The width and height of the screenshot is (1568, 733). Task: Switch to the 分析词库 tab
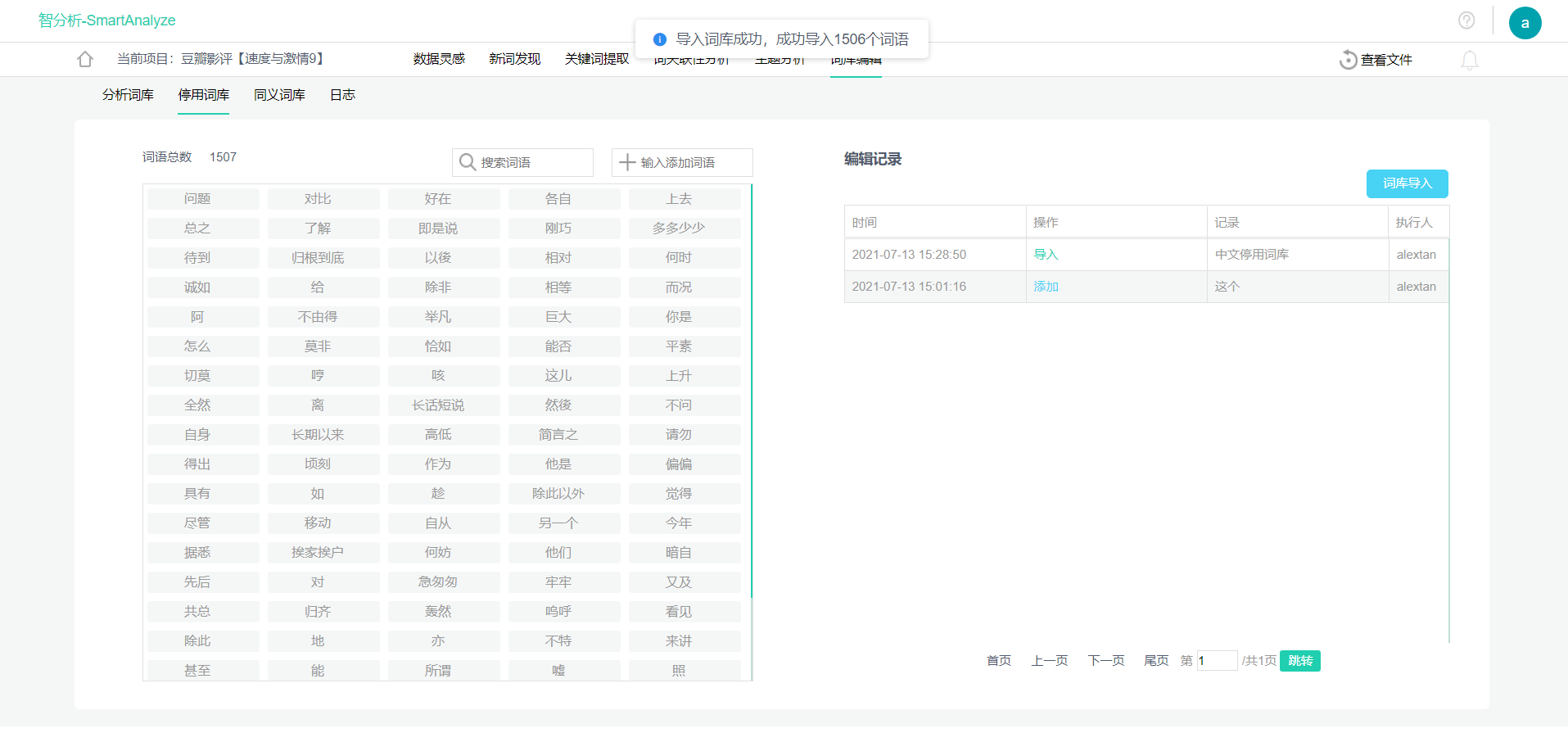point(128,95)
